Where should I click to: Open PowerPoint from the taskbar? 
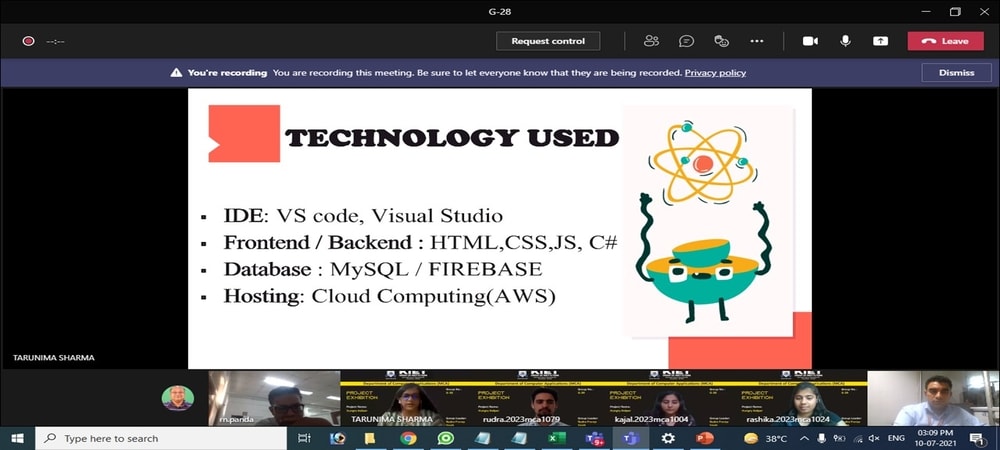[x=704, y=438]
